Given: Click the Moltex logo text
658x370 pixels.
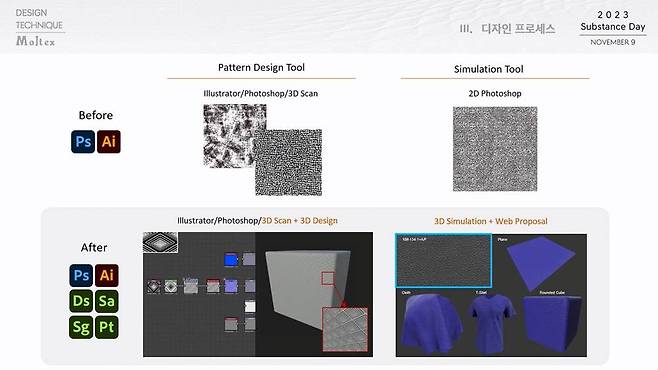Looking at the screenshot, I should pyautogui.click(x=36, y=41).
